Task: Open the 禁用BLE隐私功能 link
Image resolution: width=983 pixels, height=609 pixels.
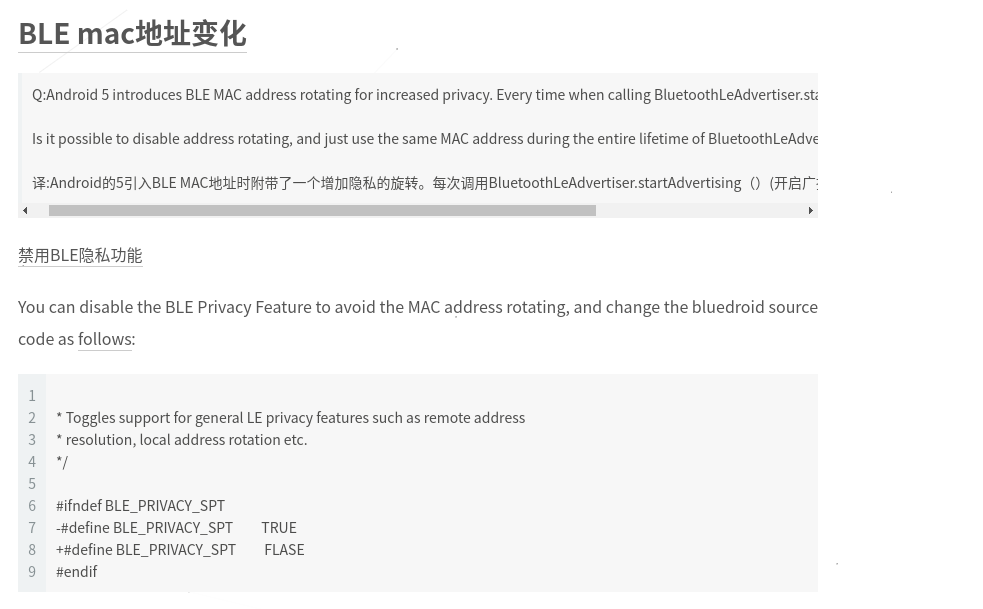Action: pos(80,255)
